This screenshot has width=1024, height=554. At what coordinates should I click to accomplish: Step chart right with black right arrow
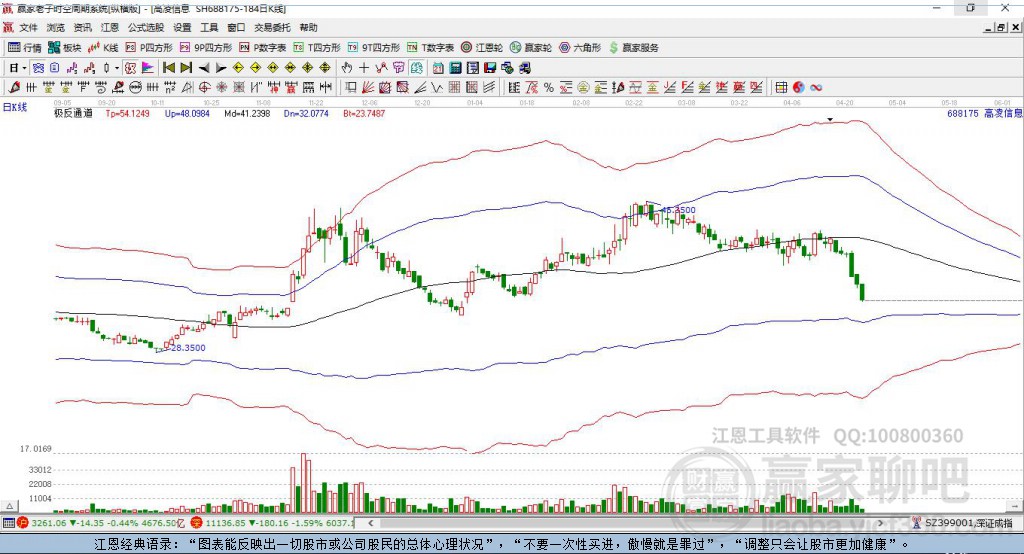click(x=221, y=68)
